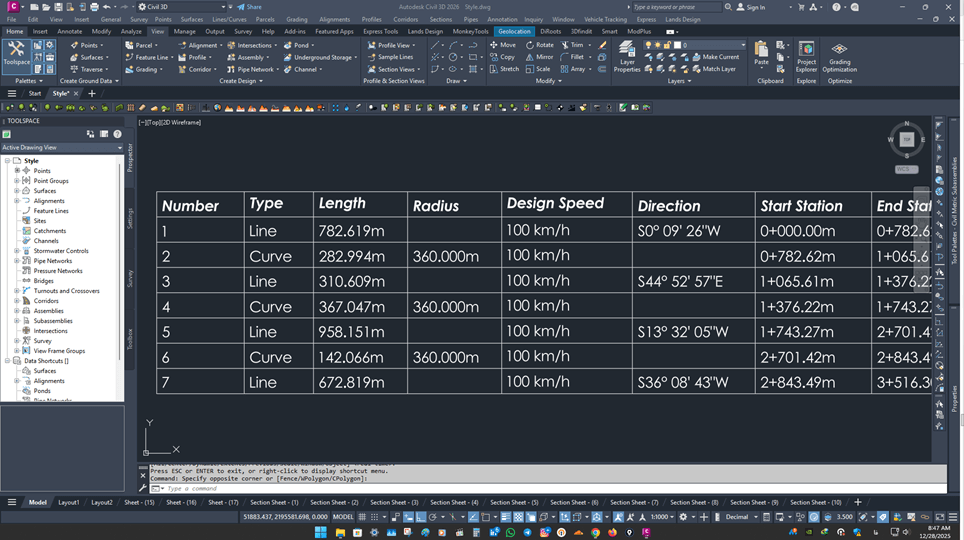Click the Share button

point(249,7)
